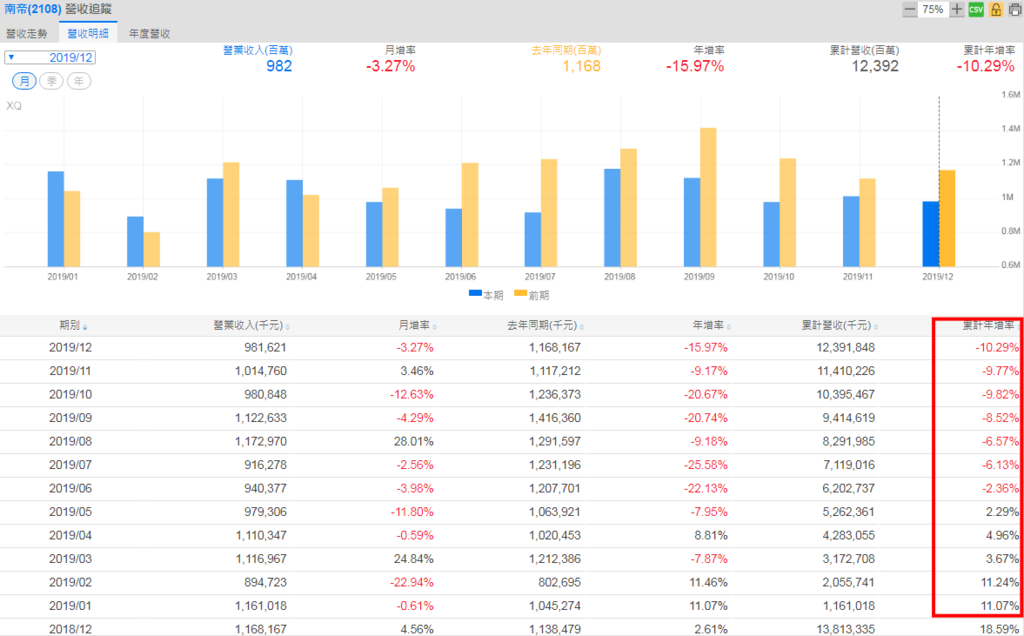1024x636 pixels.
Task: Toggle the 本期 blue legend item
Action: pyautogui.click(x=486, y=295)
